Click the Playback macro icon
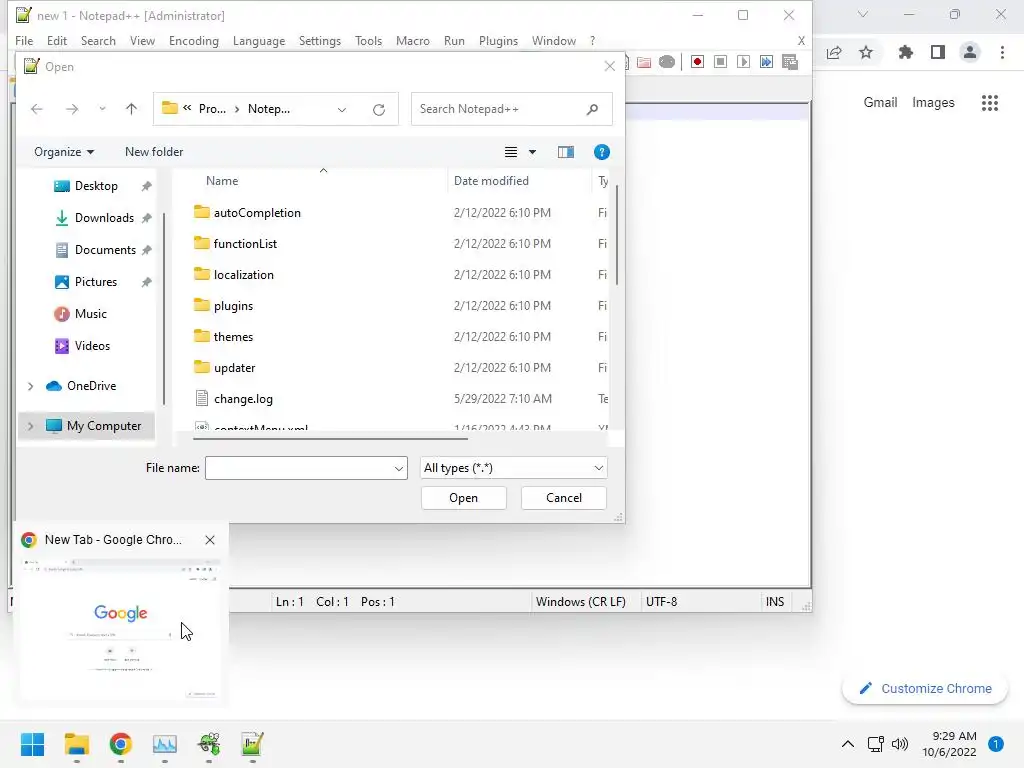1024x768 pixels. pos(743,61)
